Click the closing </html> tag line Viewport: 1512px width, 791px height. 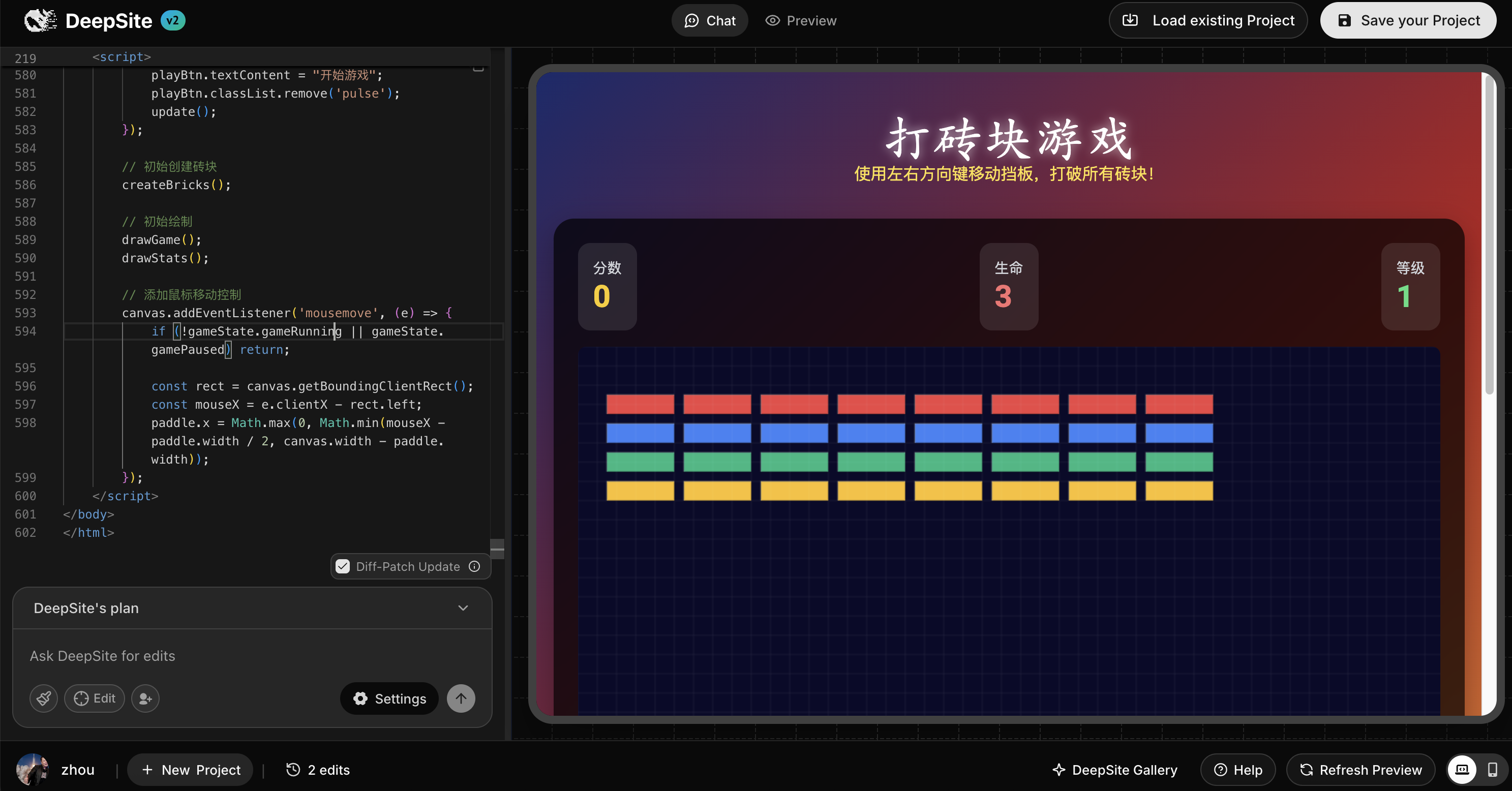coord(88,532)
